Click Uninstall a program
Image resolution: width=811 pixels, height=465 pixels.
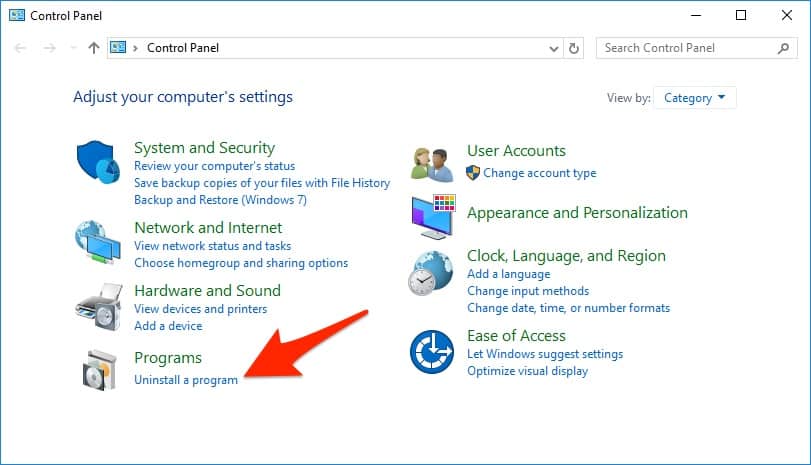pos(186,380)
